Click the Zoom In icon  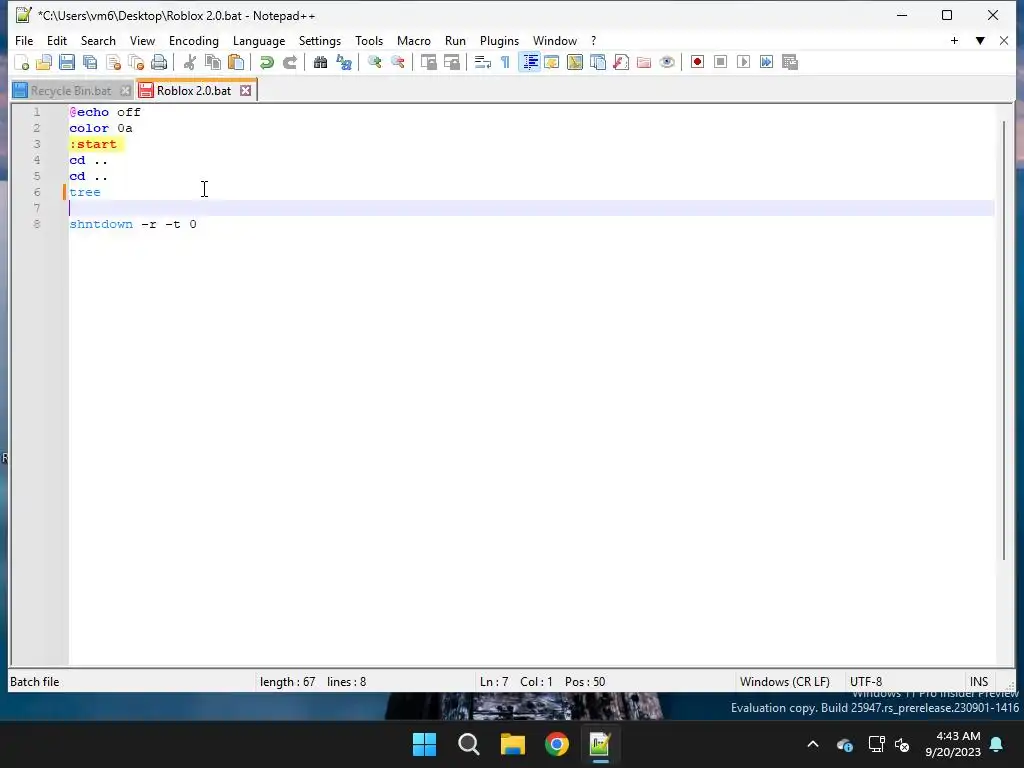pyautogui.click(x=374, y=62)
